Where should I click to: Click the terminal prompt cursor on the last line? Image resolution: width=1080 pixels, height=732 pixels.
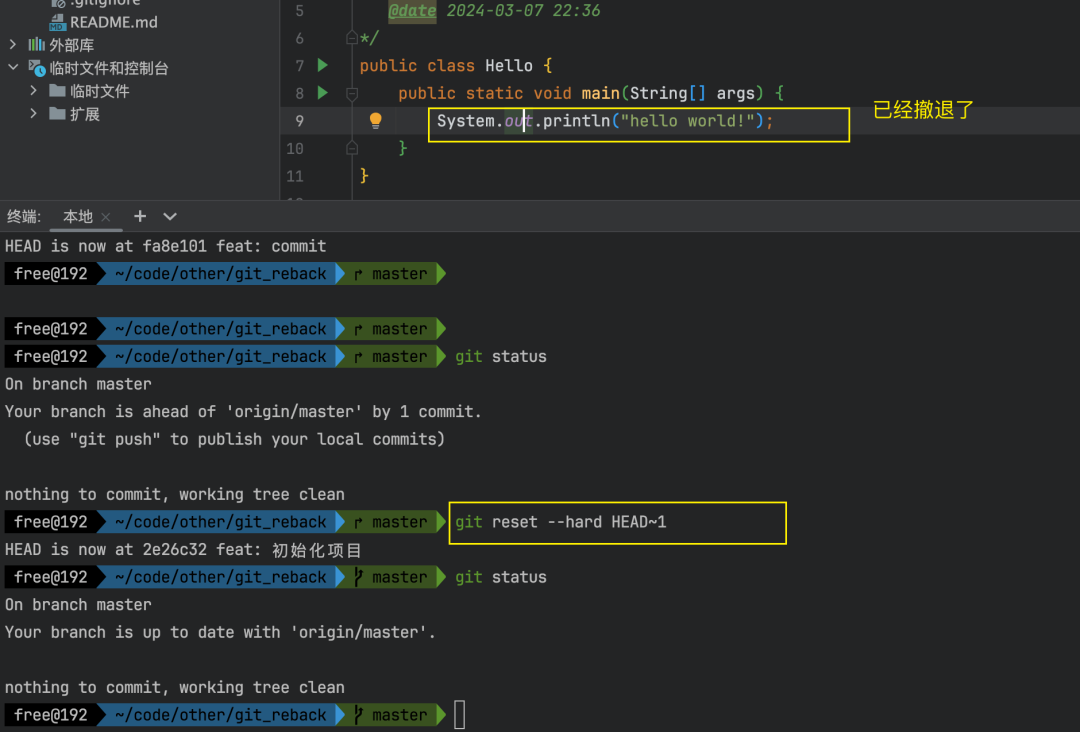click(460, 715)
